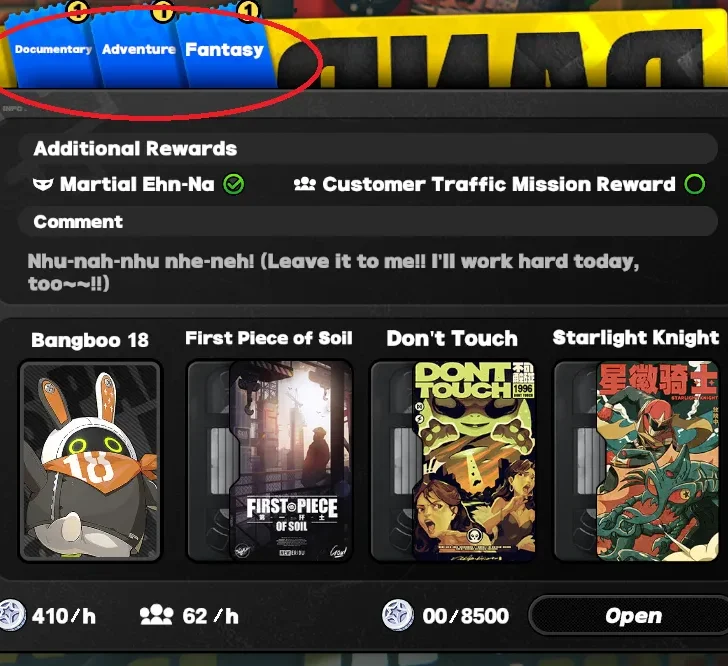Choose the Don't Touch videotape cover
The image size is (728, 666).
point(452,460)
